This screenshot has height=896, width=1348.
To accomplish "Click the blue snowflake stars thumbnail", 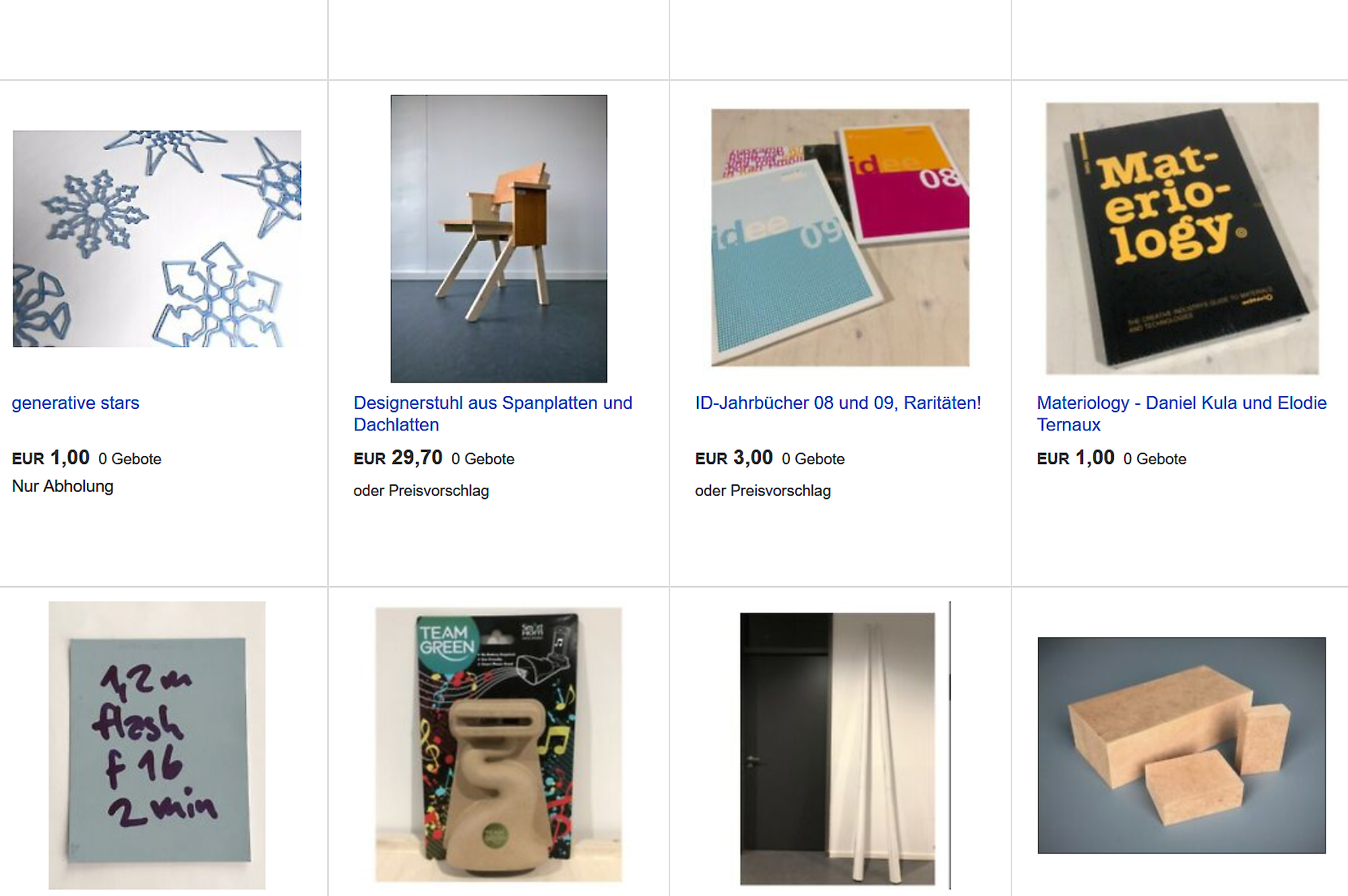I will [157, 238].
